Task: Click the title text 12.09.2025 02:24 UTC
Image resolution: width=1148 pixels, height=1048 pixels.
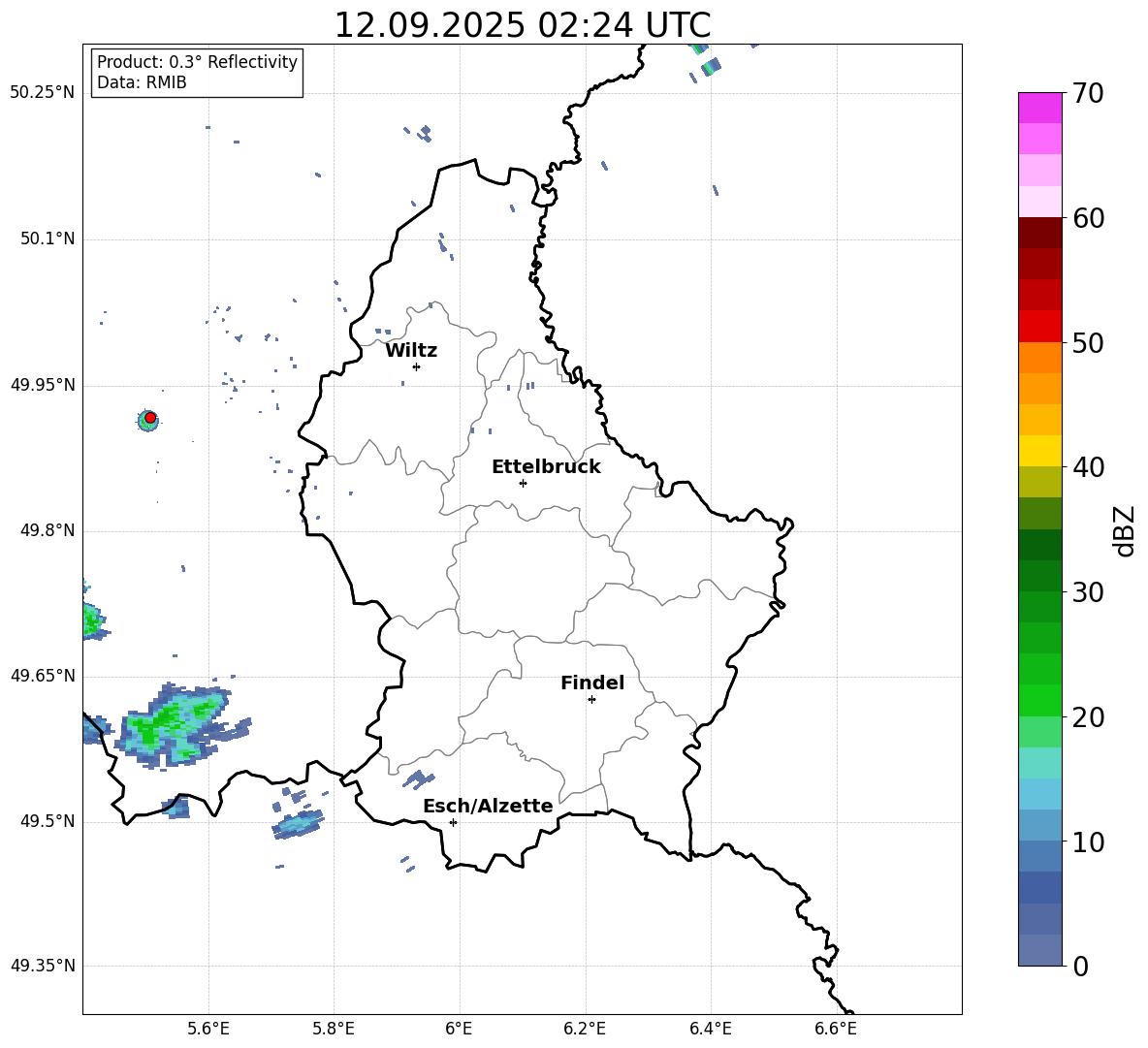Action: click(x=522, y=25)
